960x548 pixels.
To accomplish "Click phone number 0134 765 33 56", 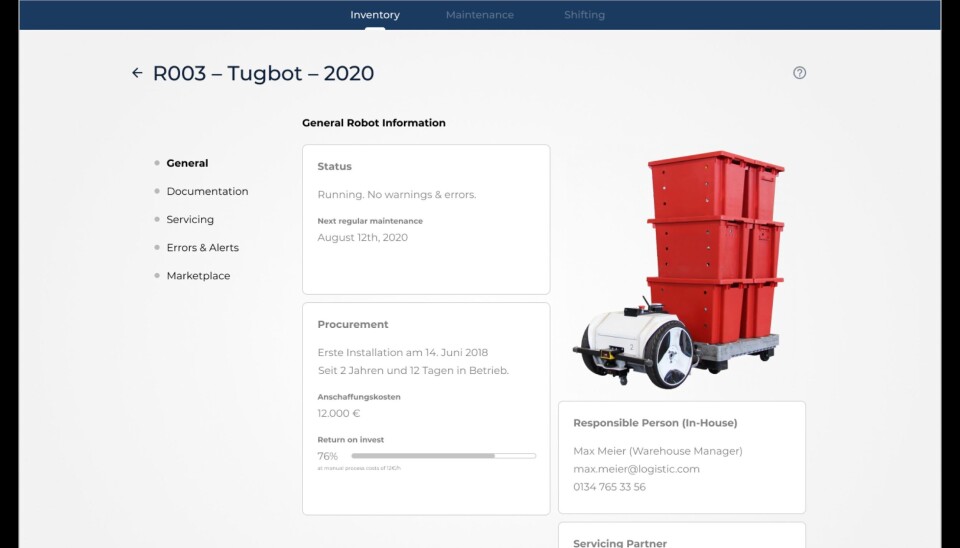I will pyautogui.click(x=609, y=487).
